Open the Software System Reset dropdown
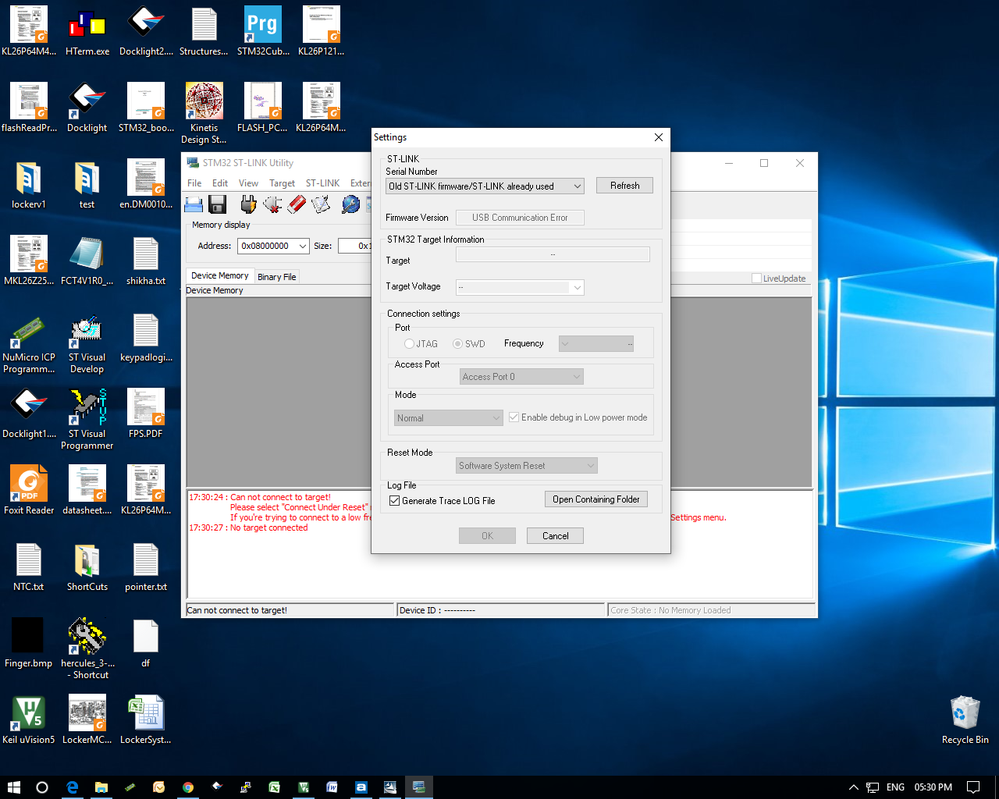Viewport: 999px width, 799px height. click(526, 466)
